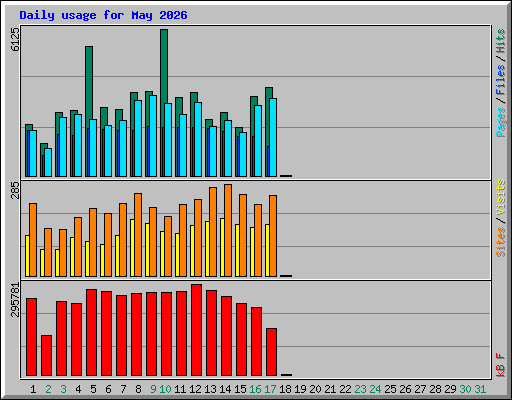
Task: Click the cyan Files bar for day 2
Action: coord(48,162)
